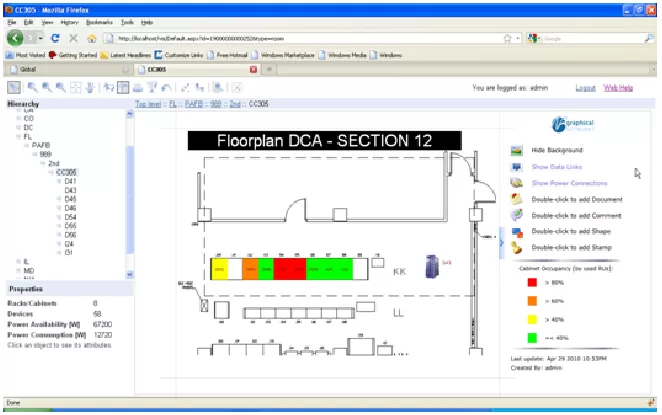This screenshot has width=662, height=415.
Task: Collapse right side panel using arrow handle
Action: (x=501, y=243)
